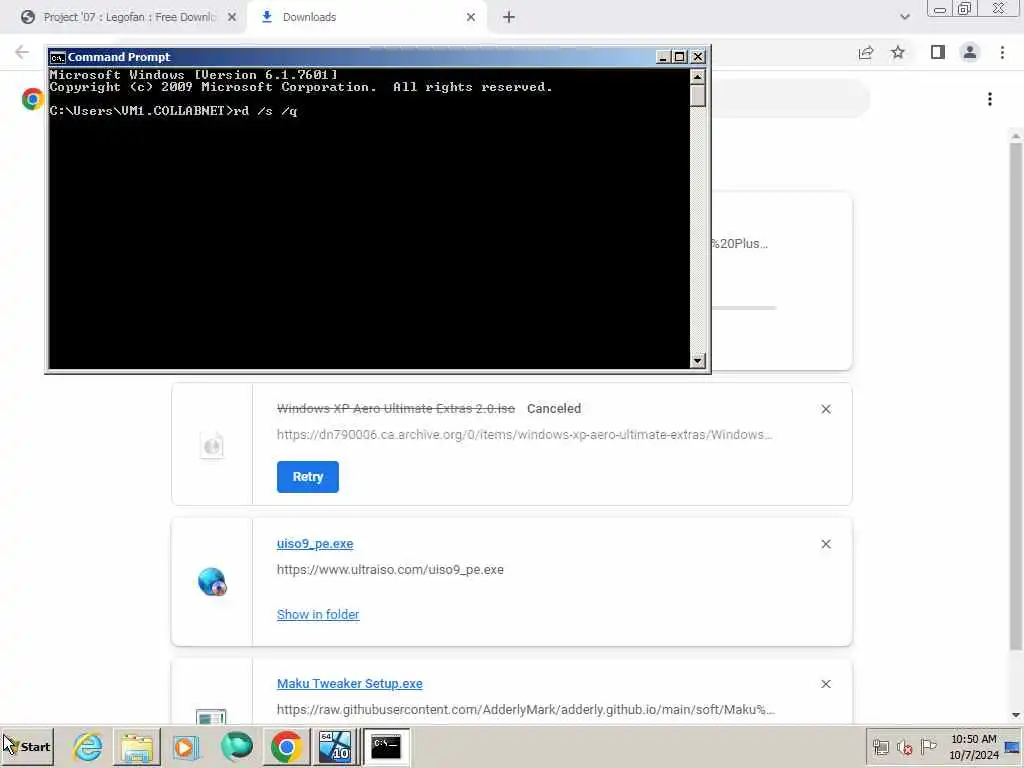Show uiso9_pe.exe in folder
The height and width of the screenshot is (768, 1024).
[318, 615]
